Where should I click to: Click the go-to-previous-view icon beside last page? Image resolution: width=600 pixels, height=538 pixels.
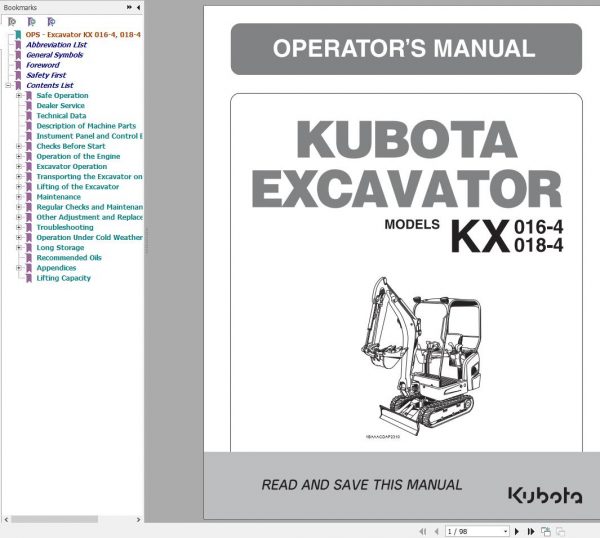click(x=546, y=531)
